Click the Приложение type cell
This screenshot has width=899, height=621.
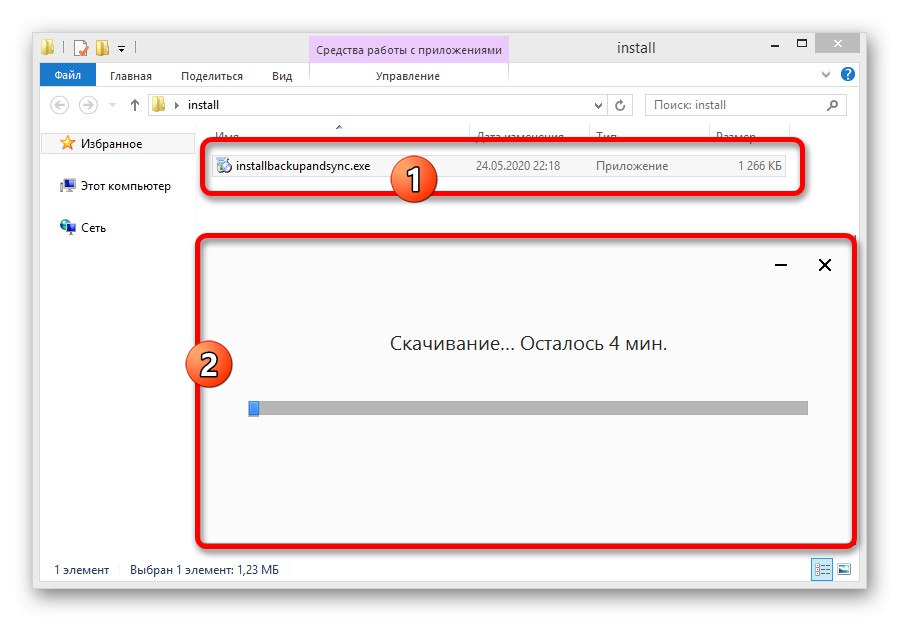(x=632, y=166)
